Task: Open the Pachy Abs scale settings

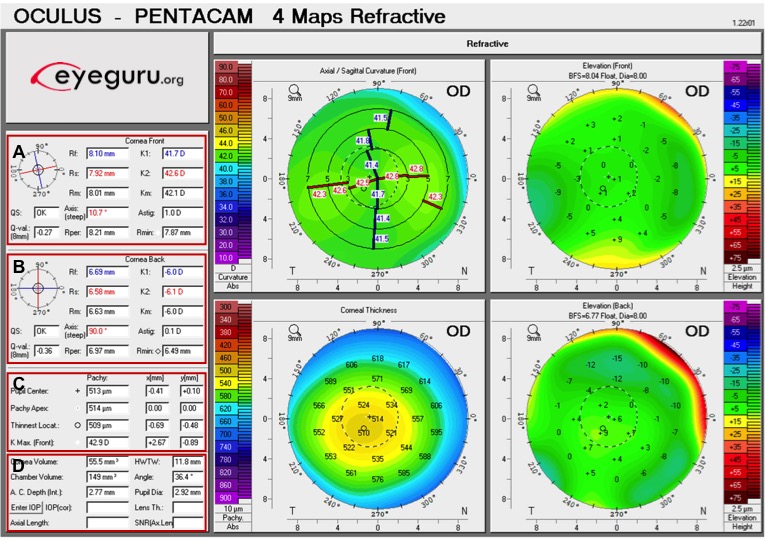Action: point(233,518)
